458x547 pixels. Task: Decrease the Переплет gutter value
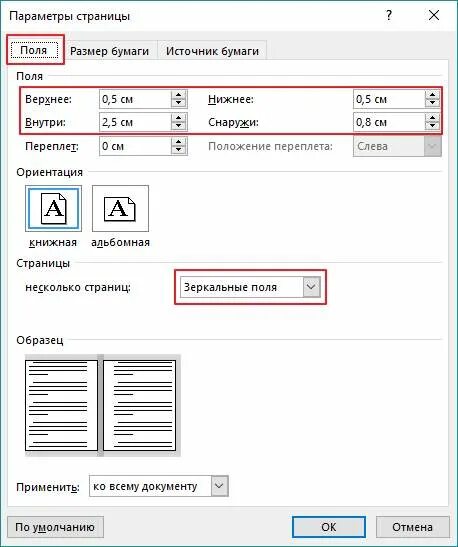pos(179,150)
